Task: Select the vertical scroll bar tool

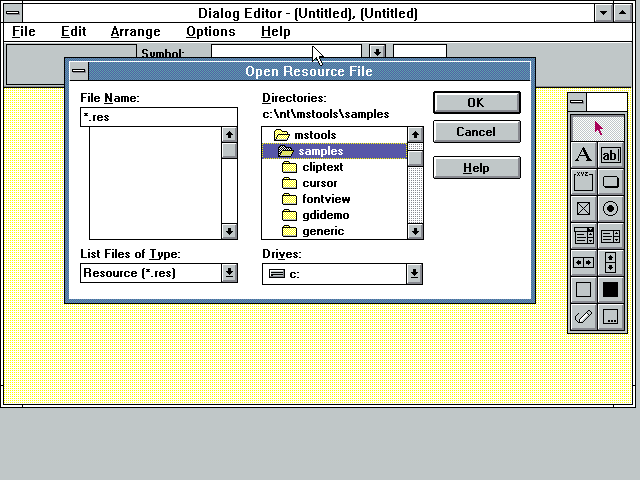Action: coord(611,262)
